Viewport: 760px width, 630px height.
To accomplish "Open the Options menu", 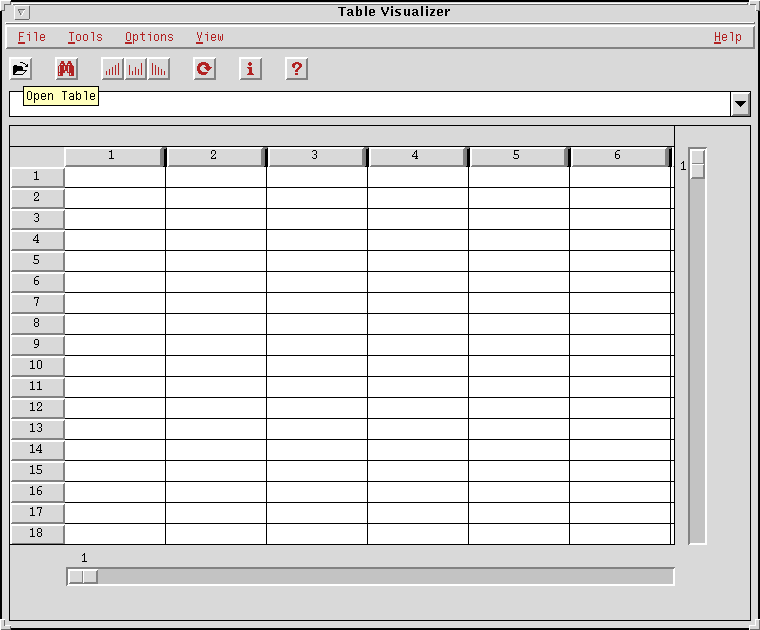I will point(149,37).
